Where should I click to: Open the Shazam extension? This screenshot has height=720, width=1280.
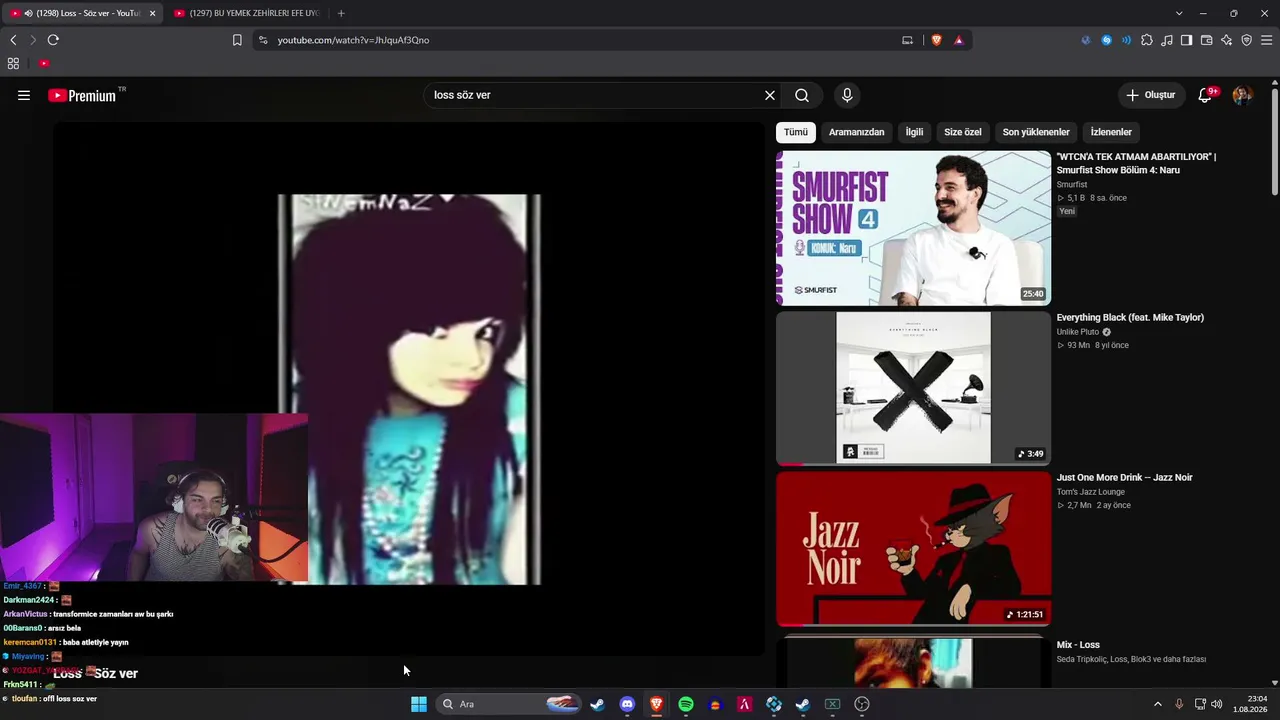click(1107, 40)
